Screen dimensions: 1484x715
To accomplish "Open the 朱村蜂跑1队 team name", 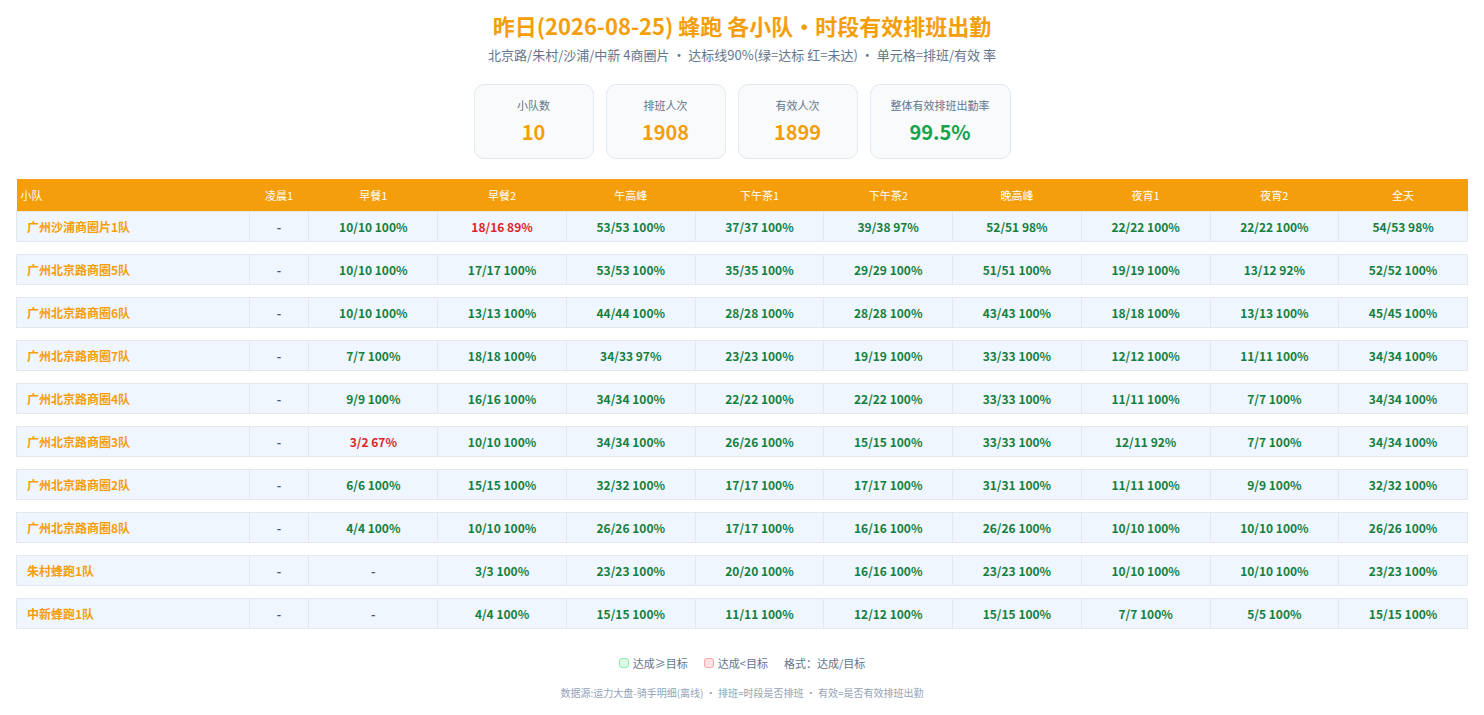I will click(x=60, y=571).
